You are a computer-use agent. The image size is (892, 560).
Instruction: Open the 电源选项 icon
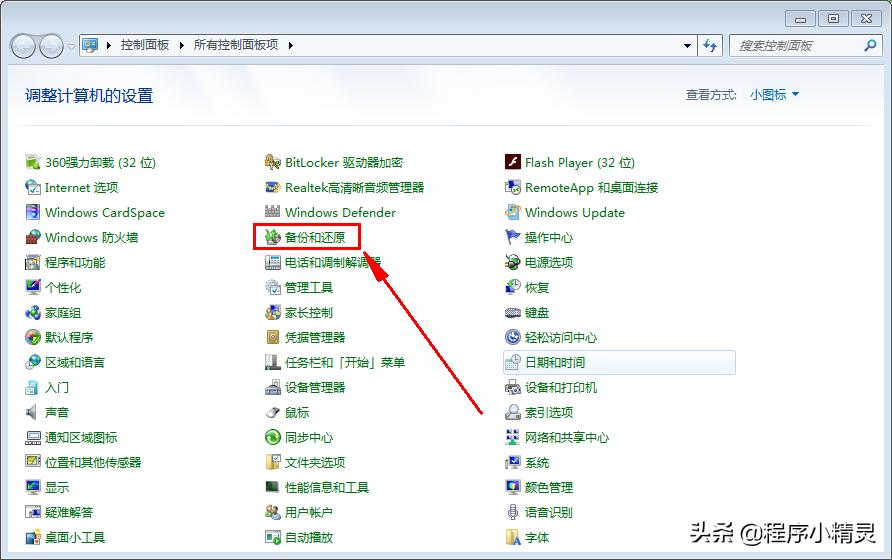513,262
